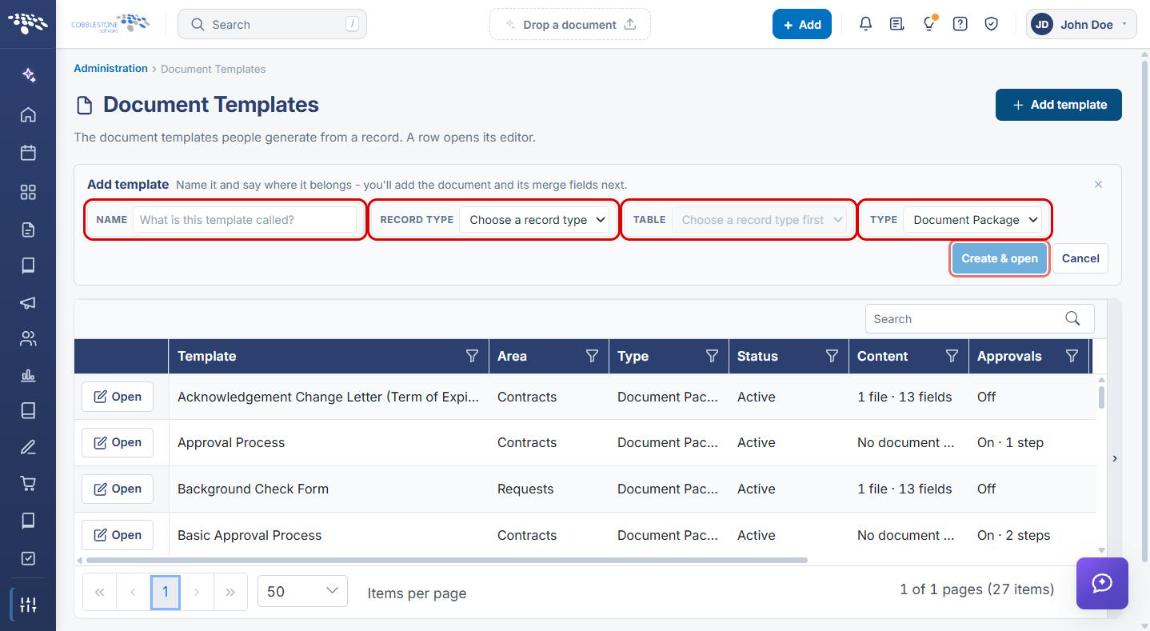Click the Administration breadcrumb link
The height and width of the screenshot is (631, 1150).
pos(110,68)
